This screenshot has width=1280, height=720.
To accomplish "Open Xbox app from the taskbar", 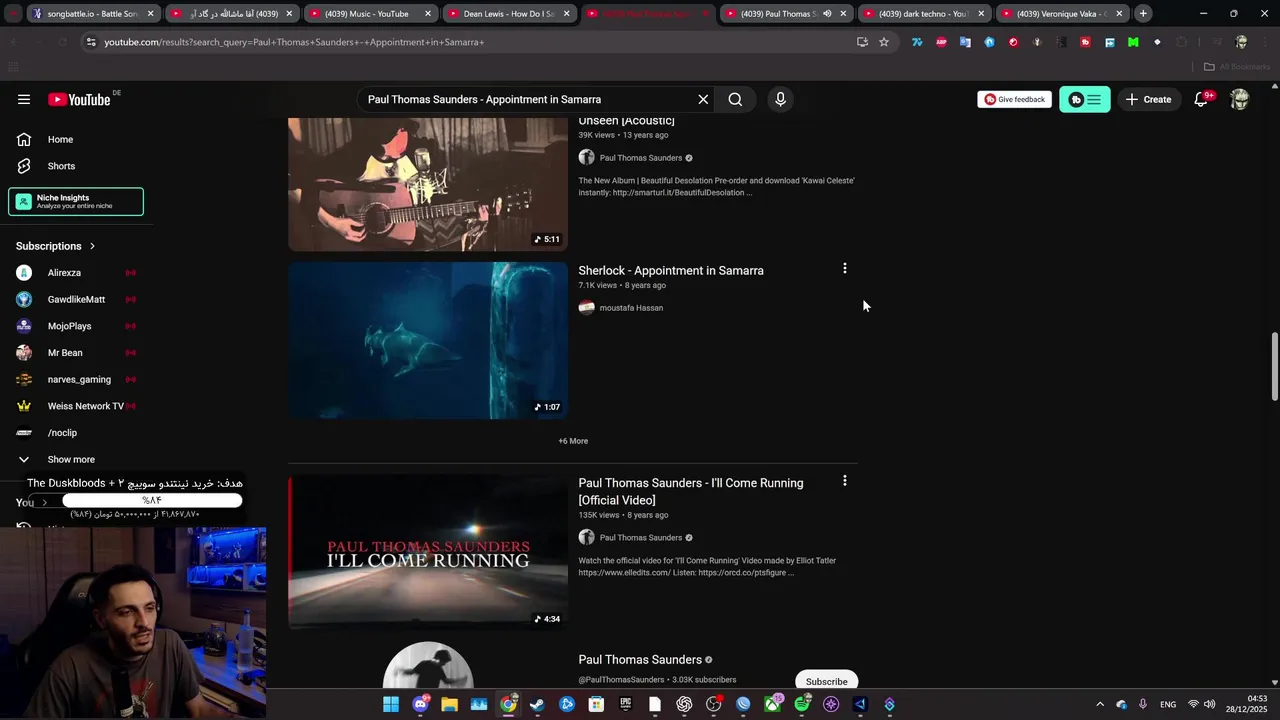I will point(773,704).
